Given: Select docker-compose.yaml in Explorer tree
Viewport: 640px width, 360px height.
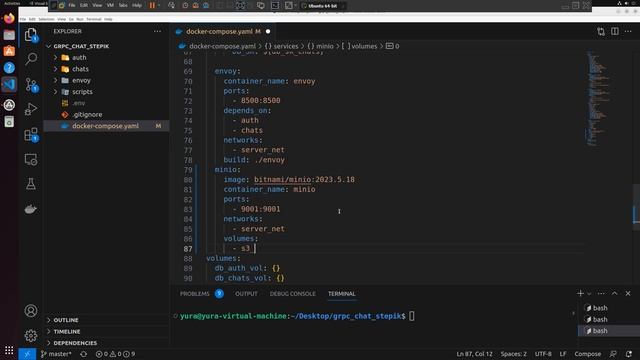Looking at the screenshot, I should 106,126.
